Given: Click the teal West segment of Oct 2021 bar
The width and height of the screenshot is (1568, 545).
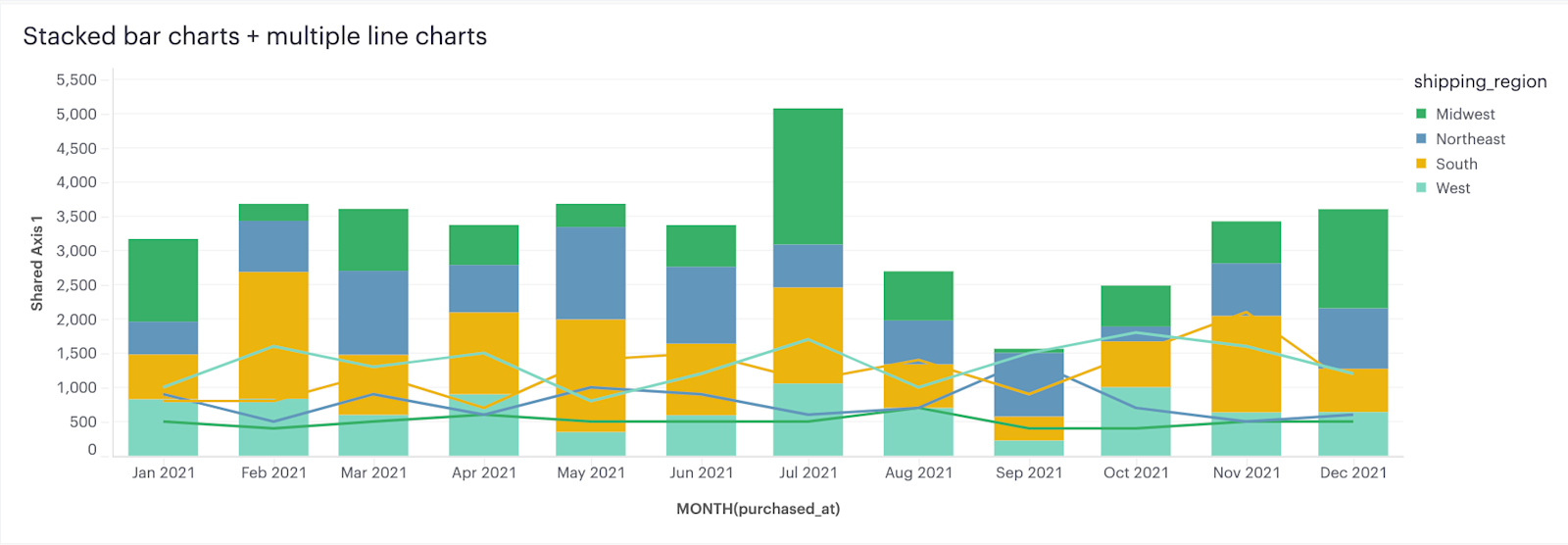Looking at the screenshot, I should [x=1136, y=421].
